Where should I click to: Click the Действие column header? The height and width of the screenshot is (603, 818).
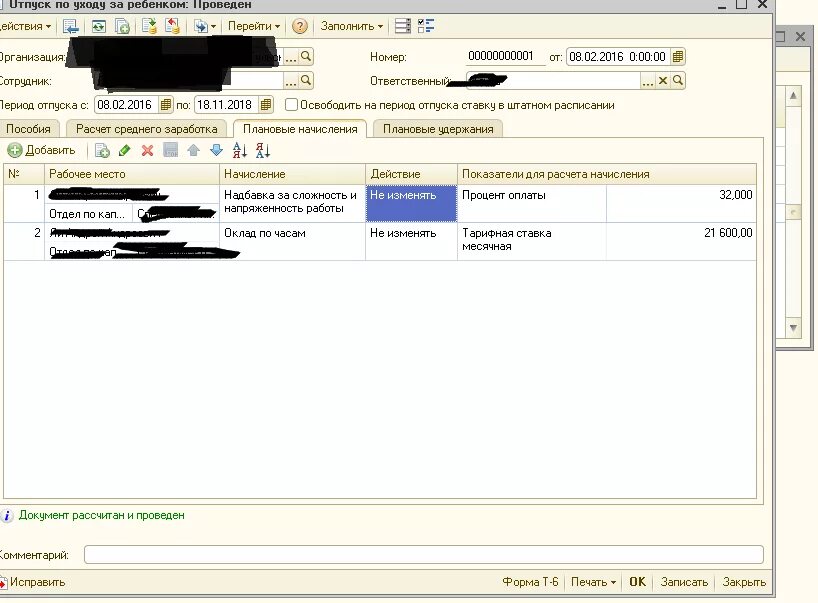point(412,174)
